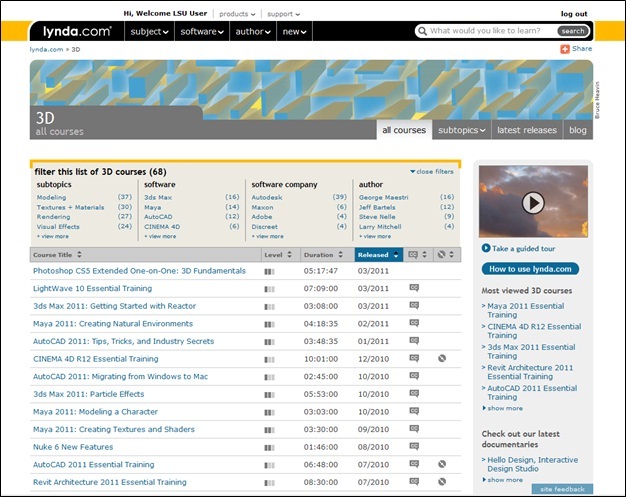The height and width of the screenshot is (498, 628).
Task: Click closed captioning icon for AutoCAD 2011 Essential Training
Action: [414, 464]
